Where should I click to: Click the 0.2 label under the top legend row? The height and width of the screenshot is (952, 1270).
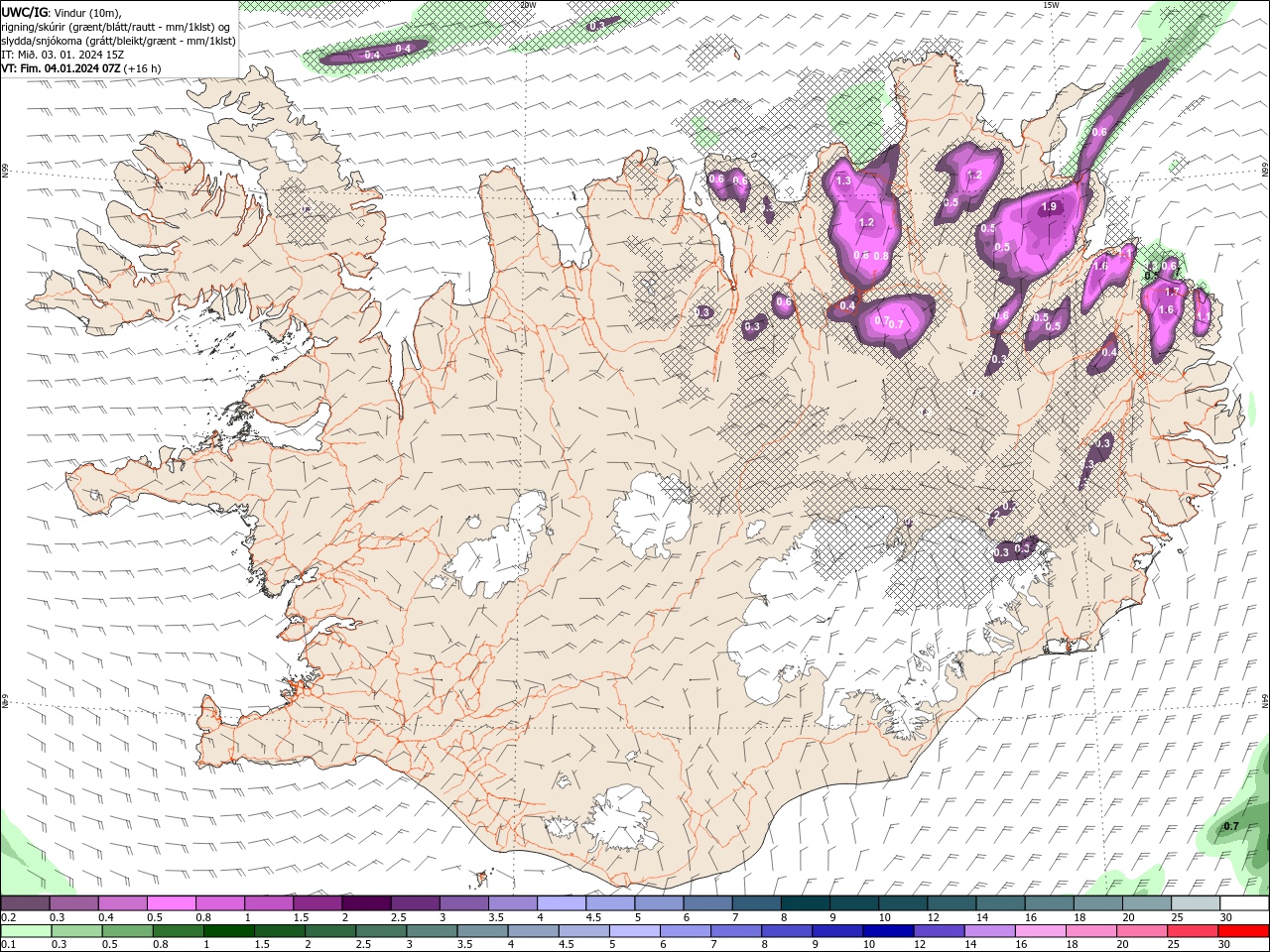[x=8, y=917]
